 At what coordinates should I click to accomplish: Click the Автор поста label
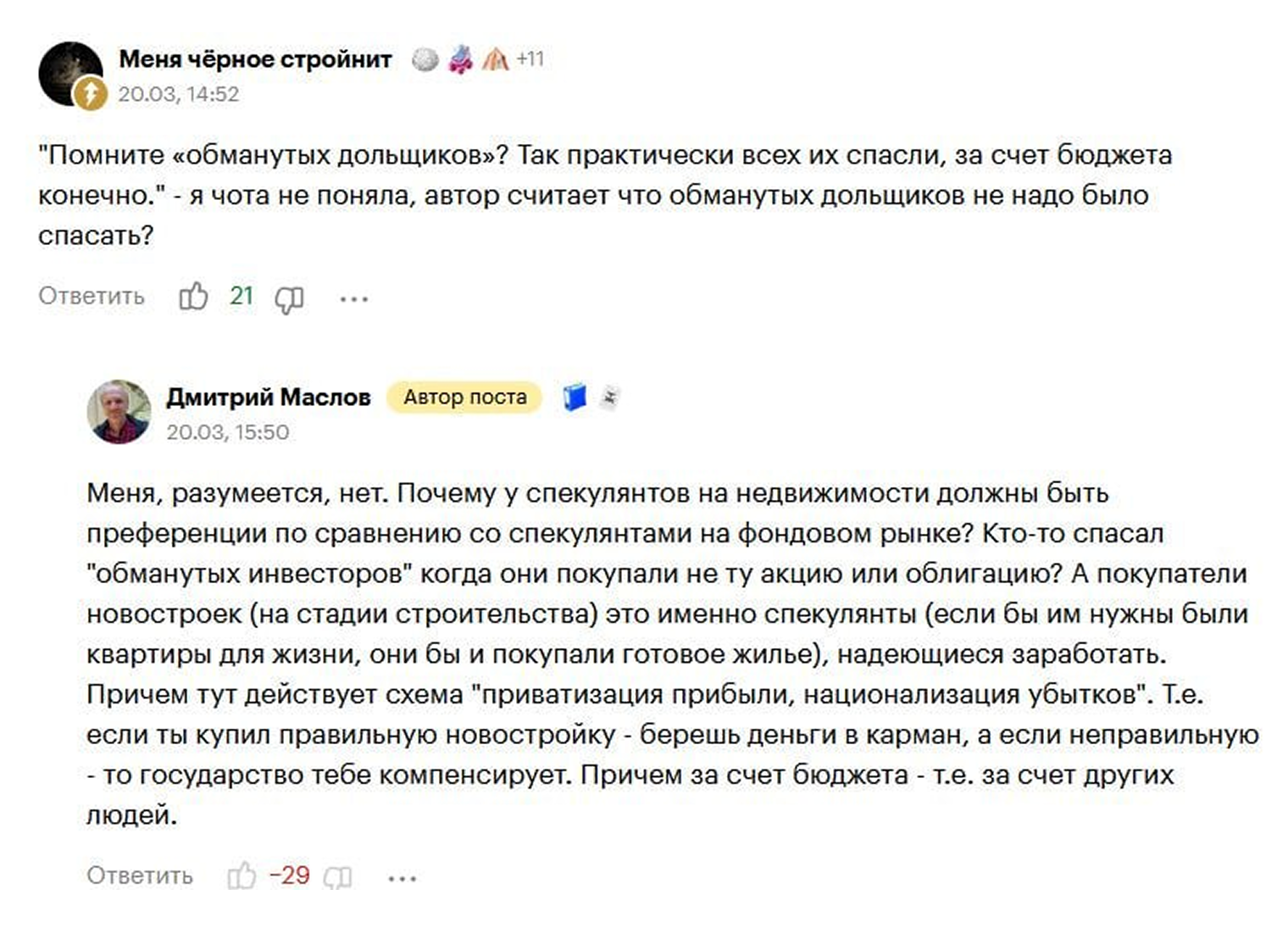[x=464, y=397]
